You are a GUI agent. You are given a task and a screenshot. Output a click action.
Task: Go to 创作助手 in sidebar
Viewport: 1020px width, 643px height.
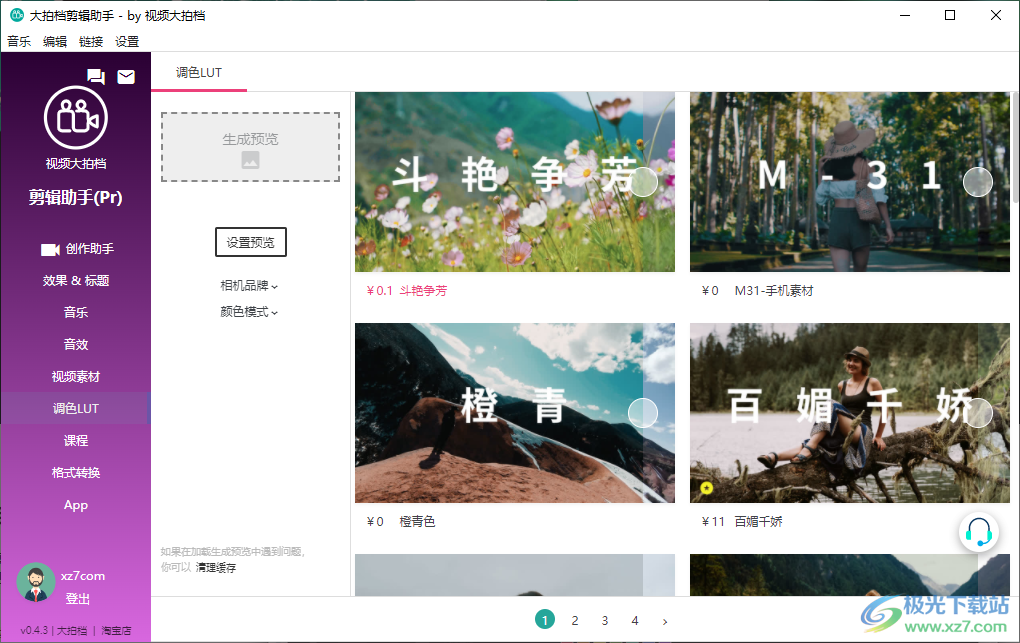coord(76,249)
